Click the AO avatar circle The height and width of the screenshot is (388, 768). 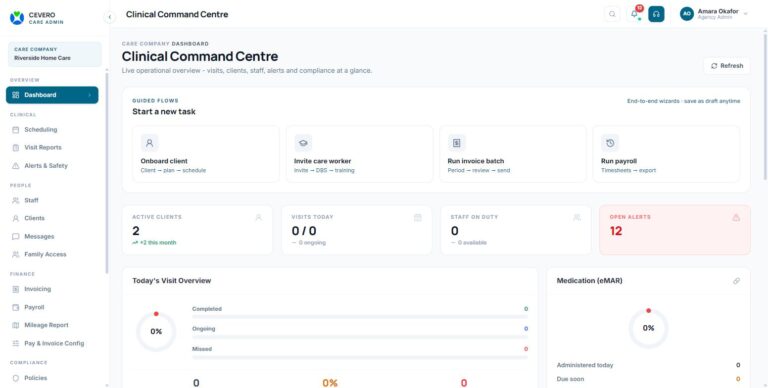coord(687,14)
